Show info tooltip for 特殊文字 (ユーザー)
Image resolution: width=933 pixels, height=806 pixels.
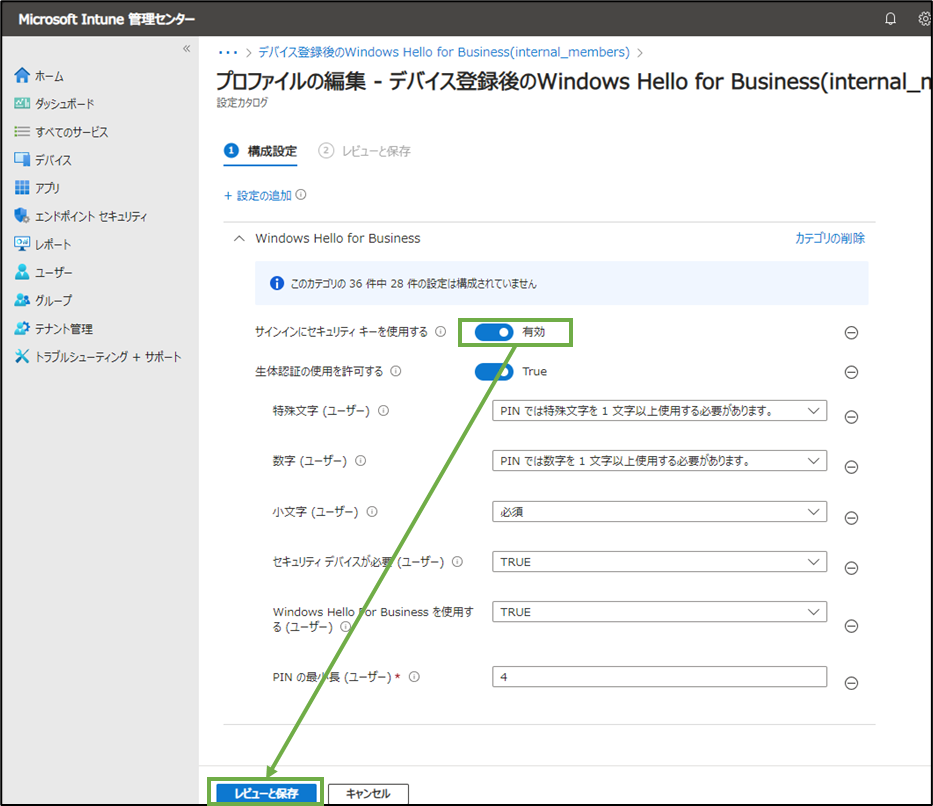(384, 410)
